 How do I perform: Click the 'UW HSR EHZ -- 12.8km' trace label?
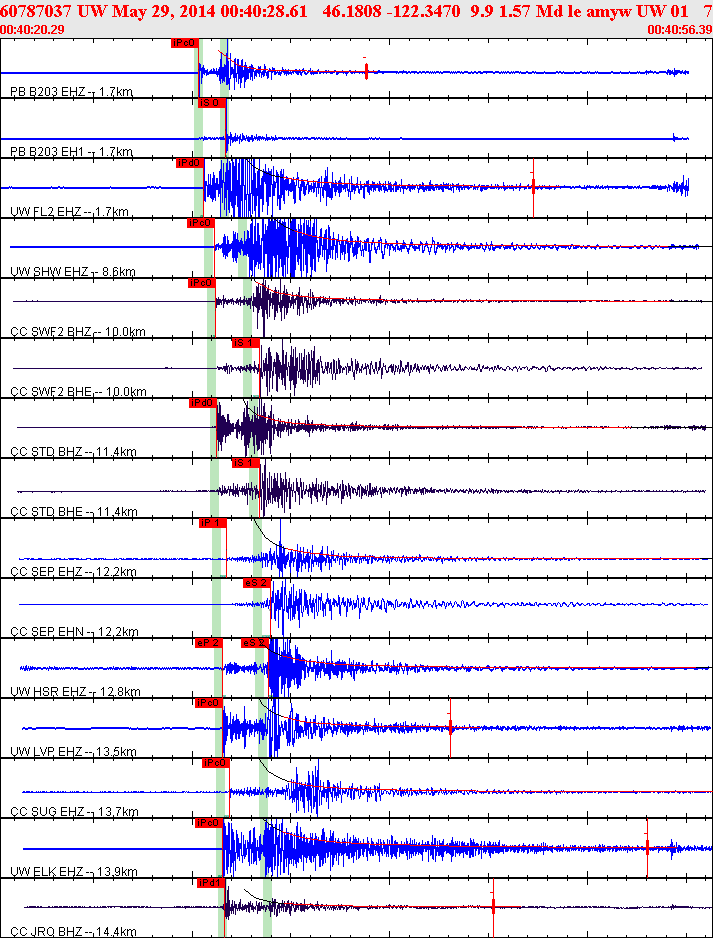click(75, 692)
